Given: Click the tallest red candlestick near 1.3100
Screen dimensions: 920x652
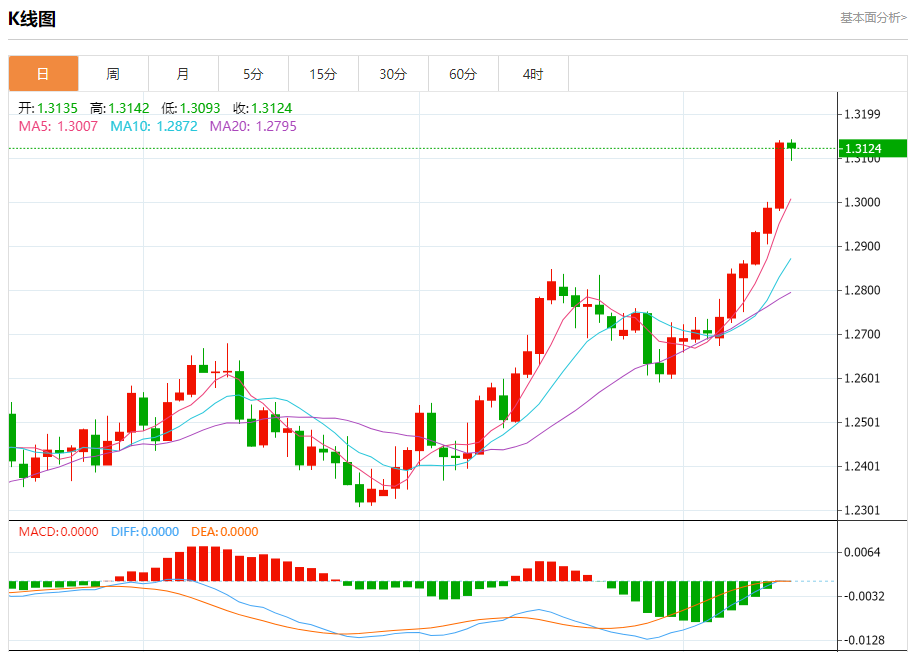Looking at the screenshot, I should coord(779,175).
